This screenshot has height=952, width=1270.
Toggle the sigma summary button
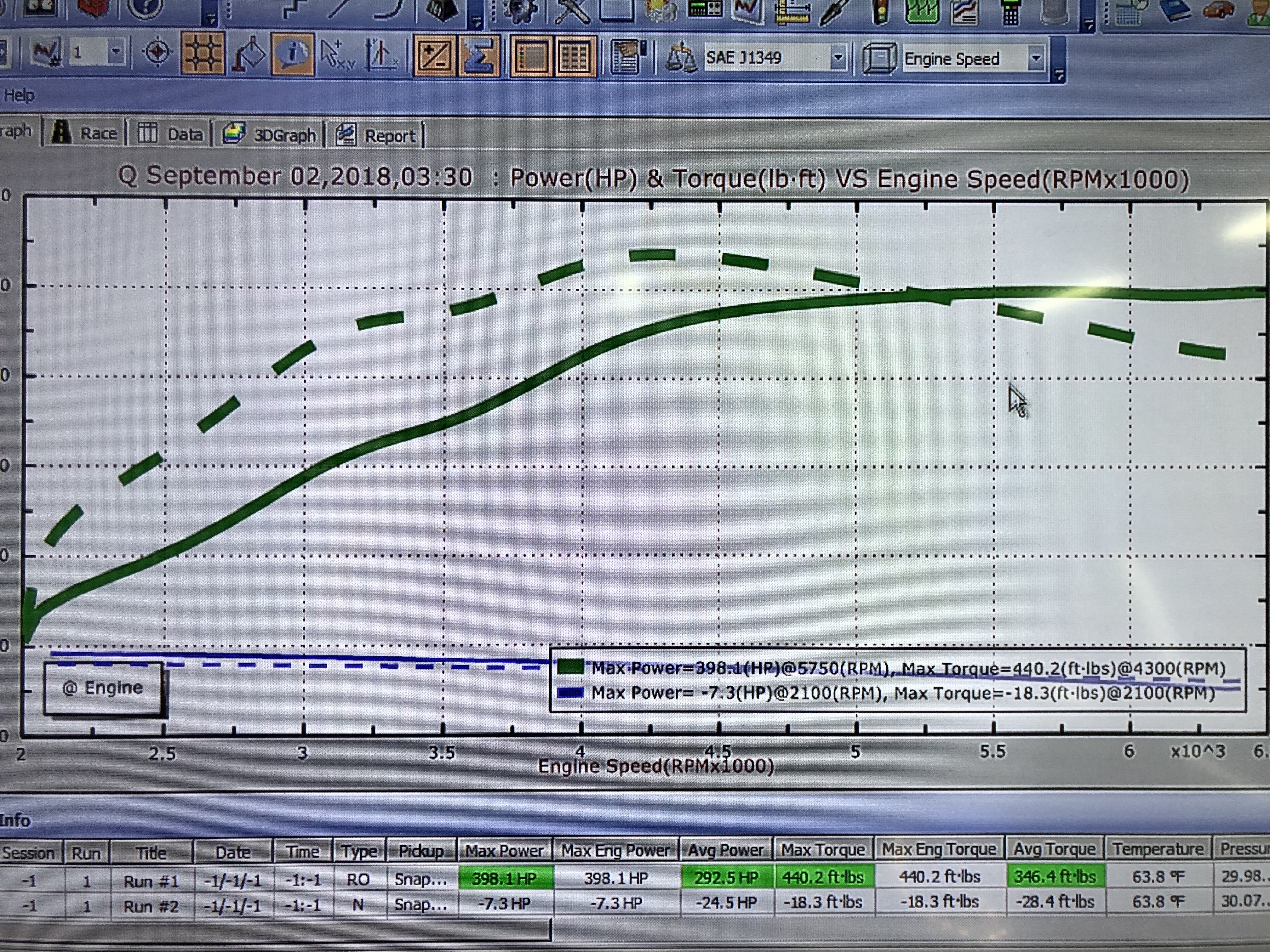coord(478,56)
